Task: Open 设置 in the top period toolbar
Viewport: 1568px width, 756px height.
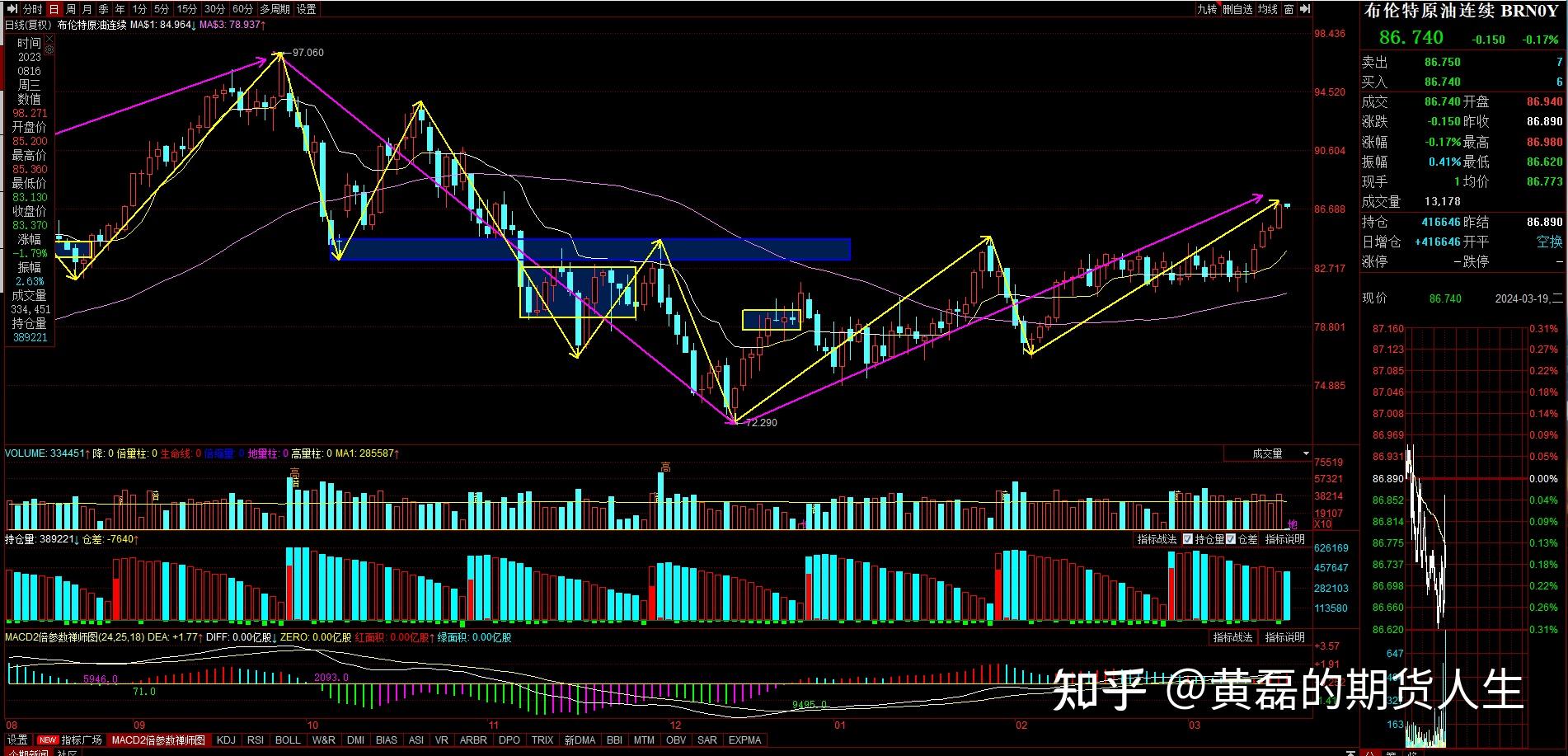Action: pyautogui.click(x=306, y=9)
